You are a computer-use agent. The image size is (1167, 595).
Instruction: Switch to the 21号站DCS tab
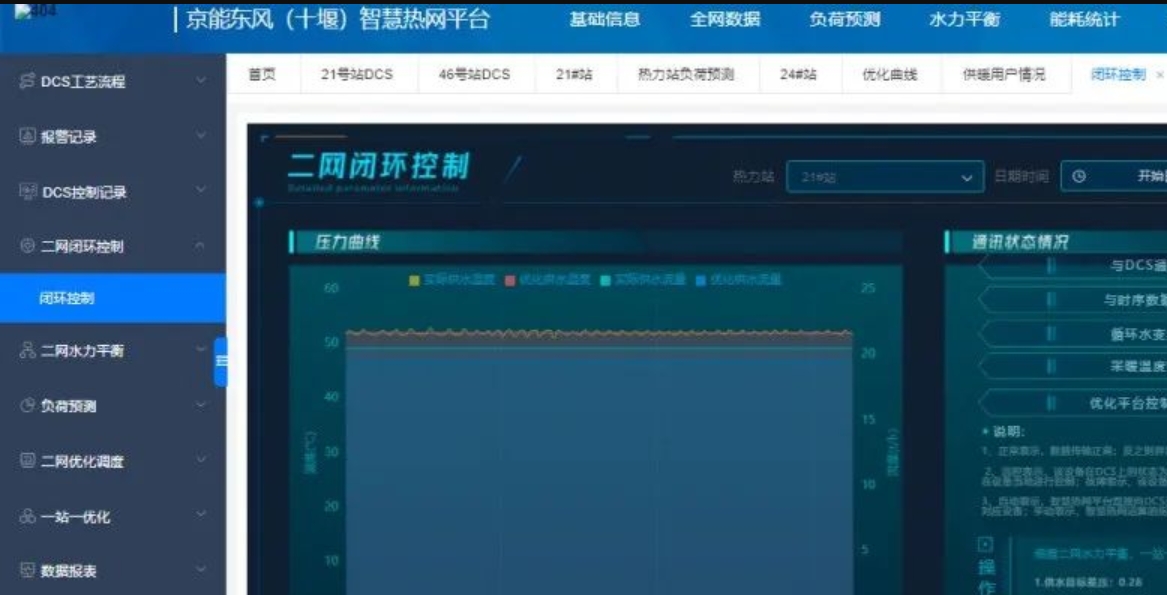[356, 74]
